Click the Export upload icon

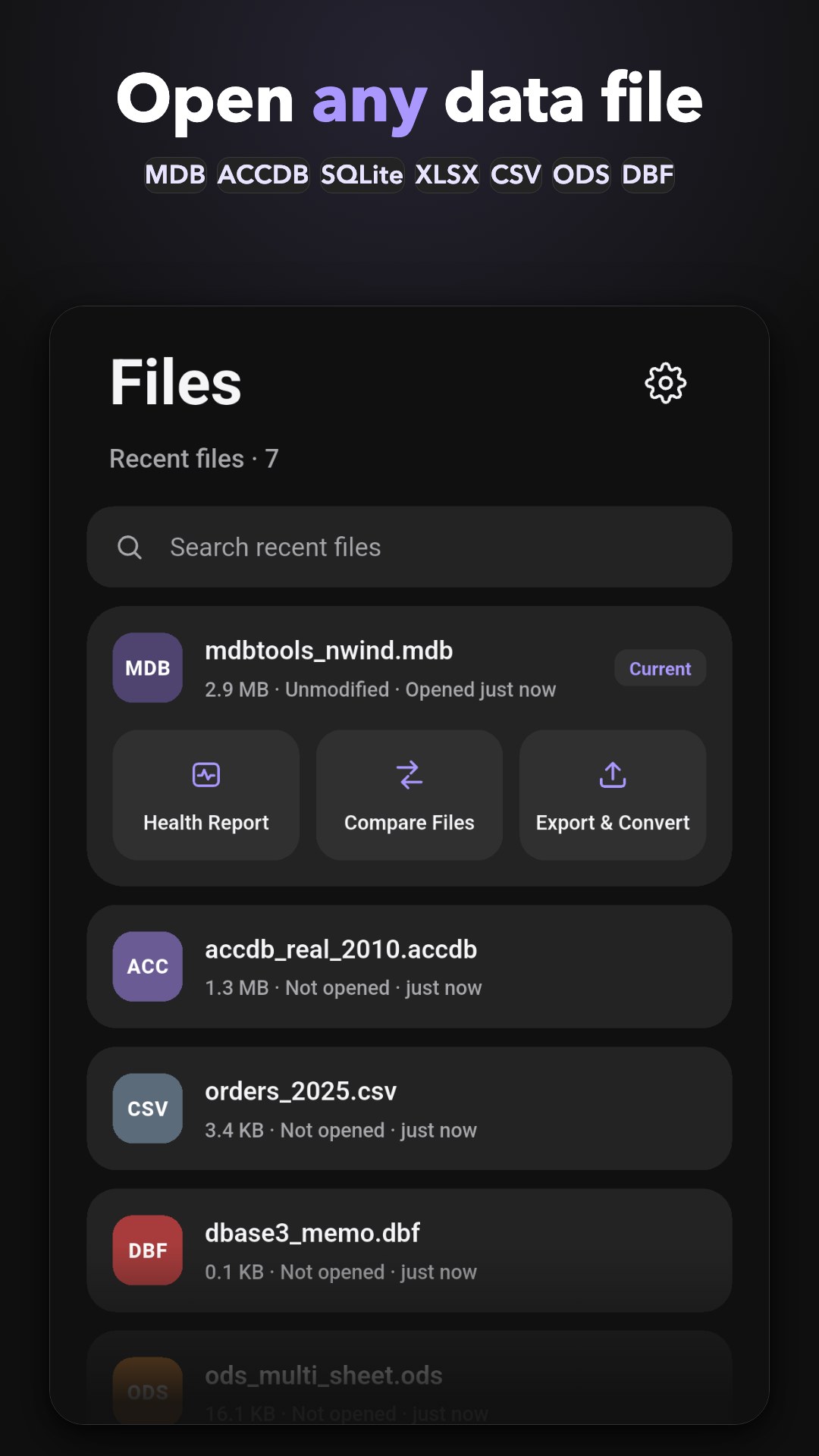[x=613, y=775]
